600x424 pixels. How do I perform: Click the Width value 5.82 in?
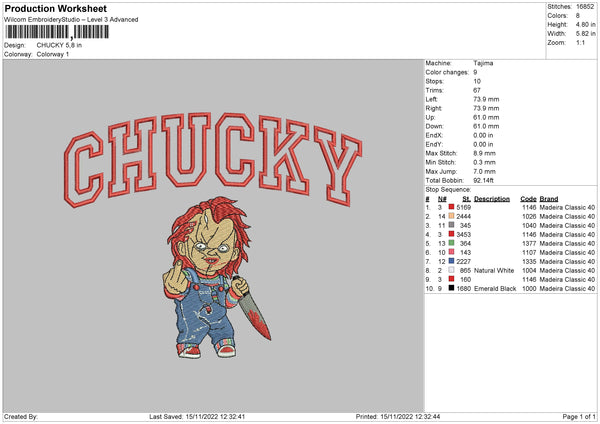(585, 34)
